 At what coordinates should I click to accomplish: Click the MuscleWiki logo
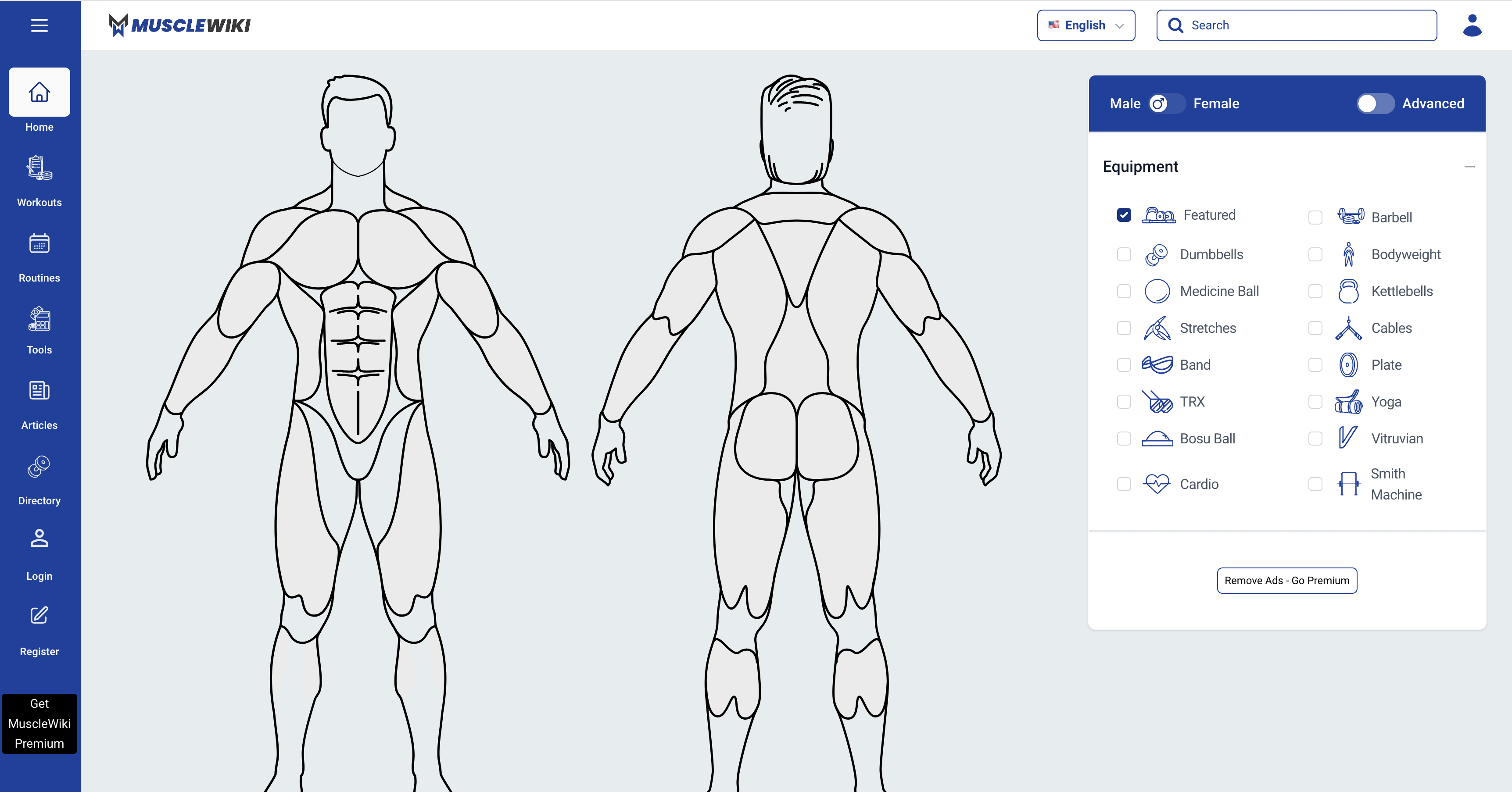pos(179,25)
